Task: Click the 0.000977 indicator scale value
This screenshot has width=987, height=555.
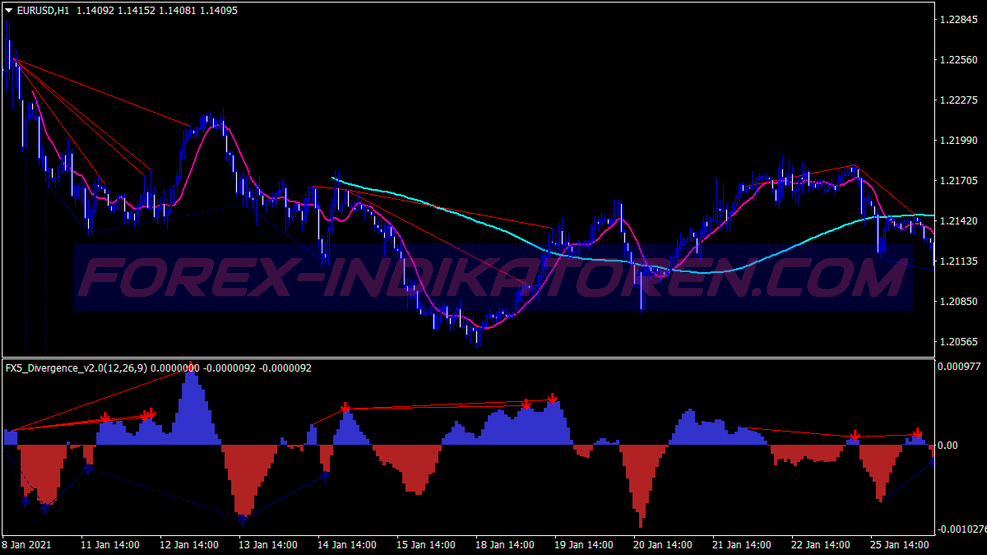Action: pyautogui.click(x=959, y=366)
